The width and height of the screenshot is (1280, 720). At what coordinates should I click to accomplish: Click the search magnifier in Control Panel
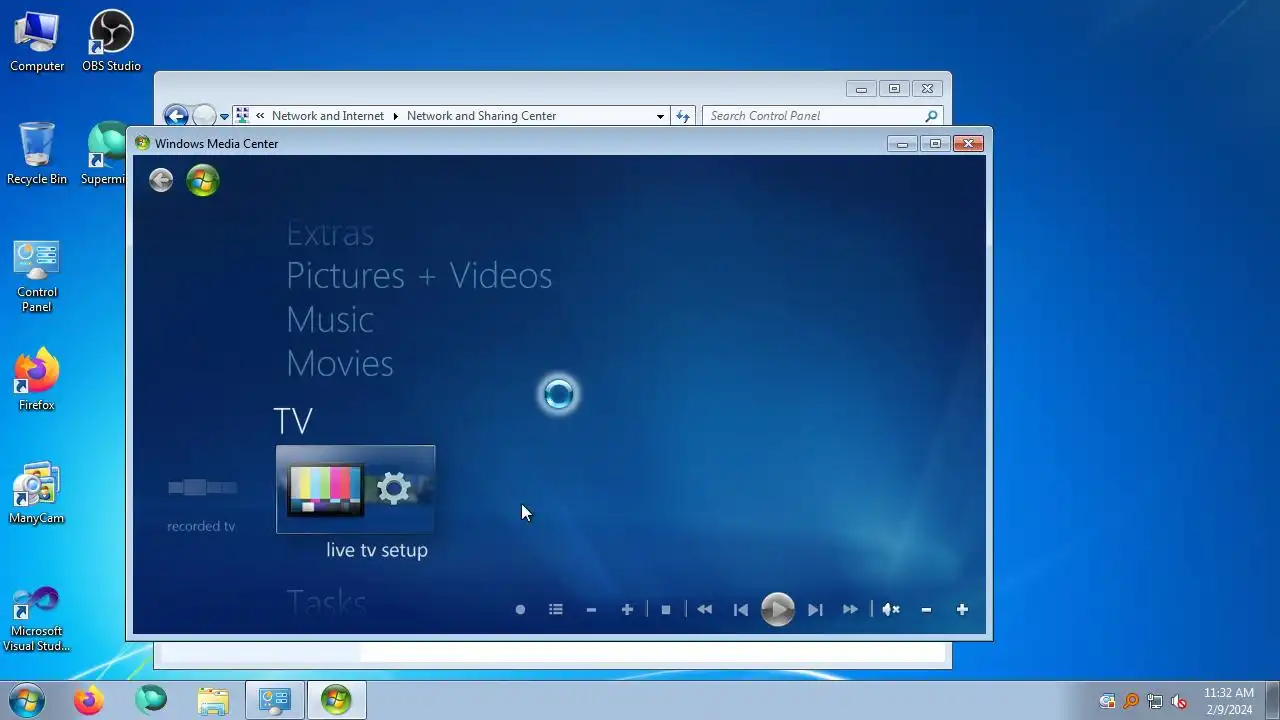(931, 116)
